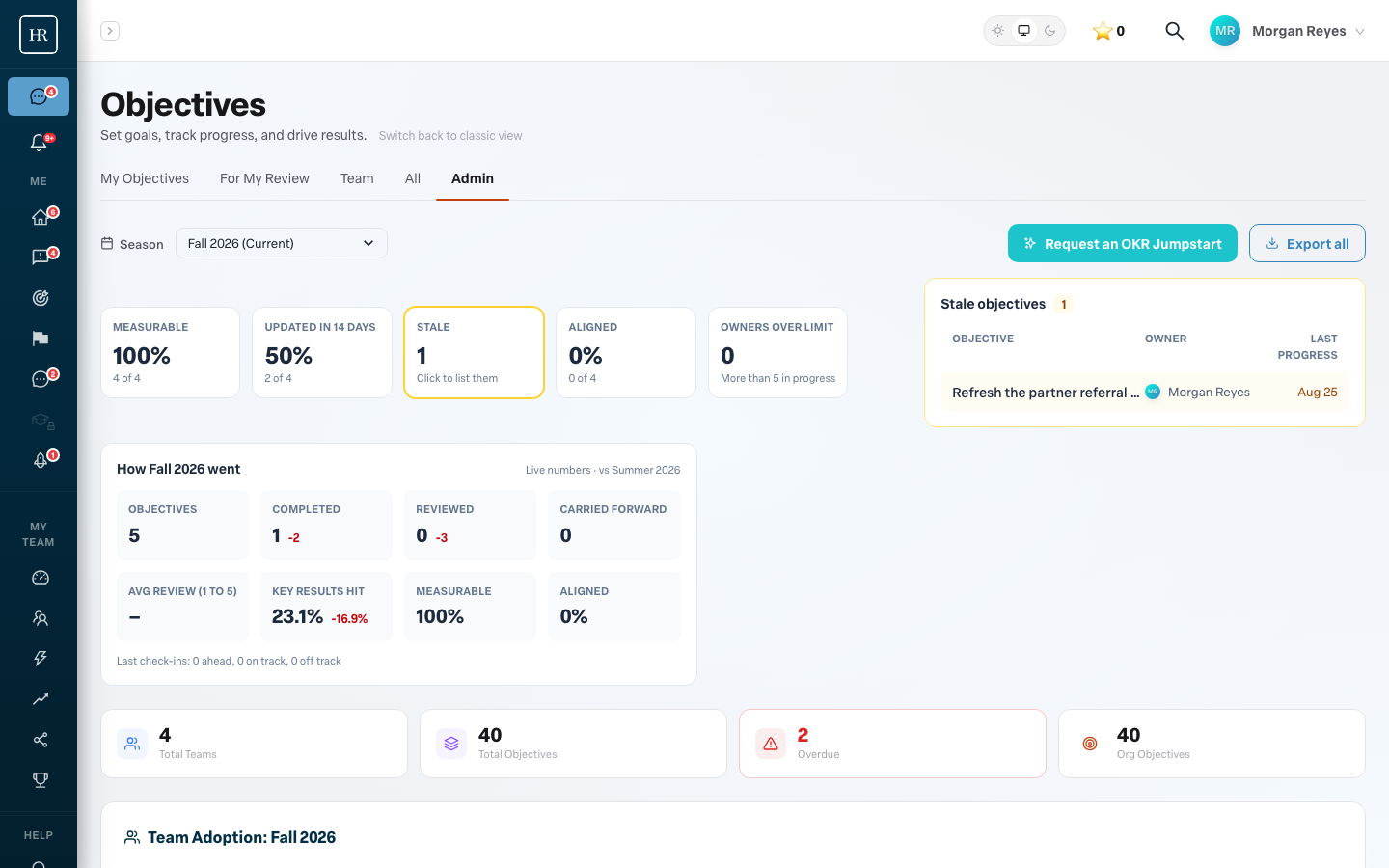Screen dimensions: 1389x868
Task: Click the HR logo icon
Action: tap(39, 35)
